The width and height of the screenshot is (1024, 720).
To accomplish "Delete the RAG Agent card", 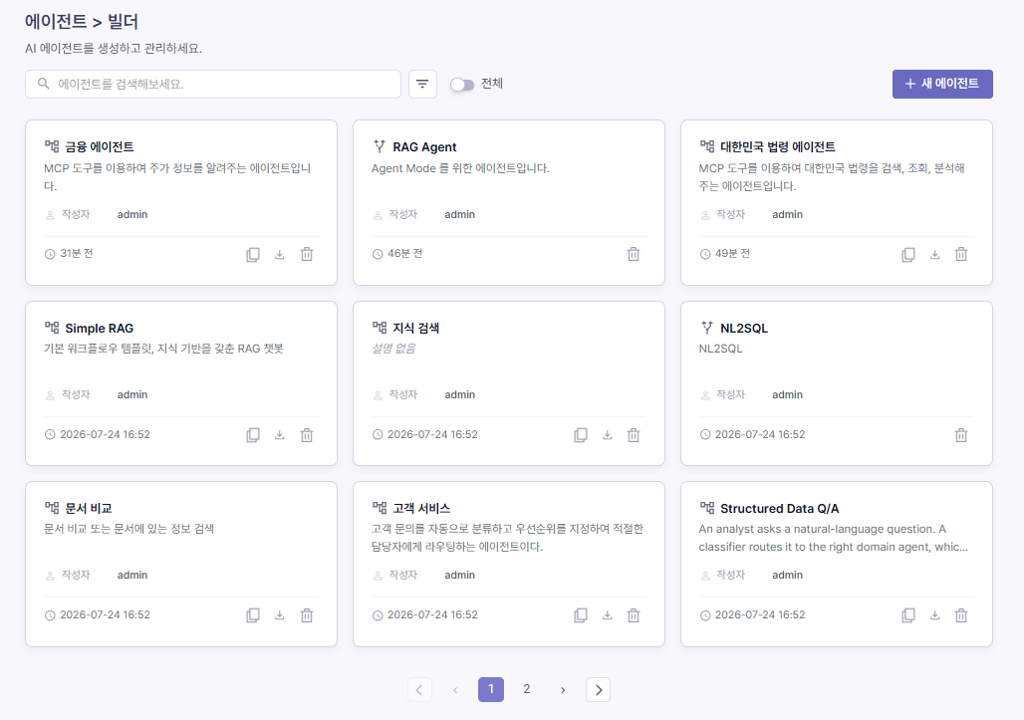I will pyautogui.click(x=633, y=255).
